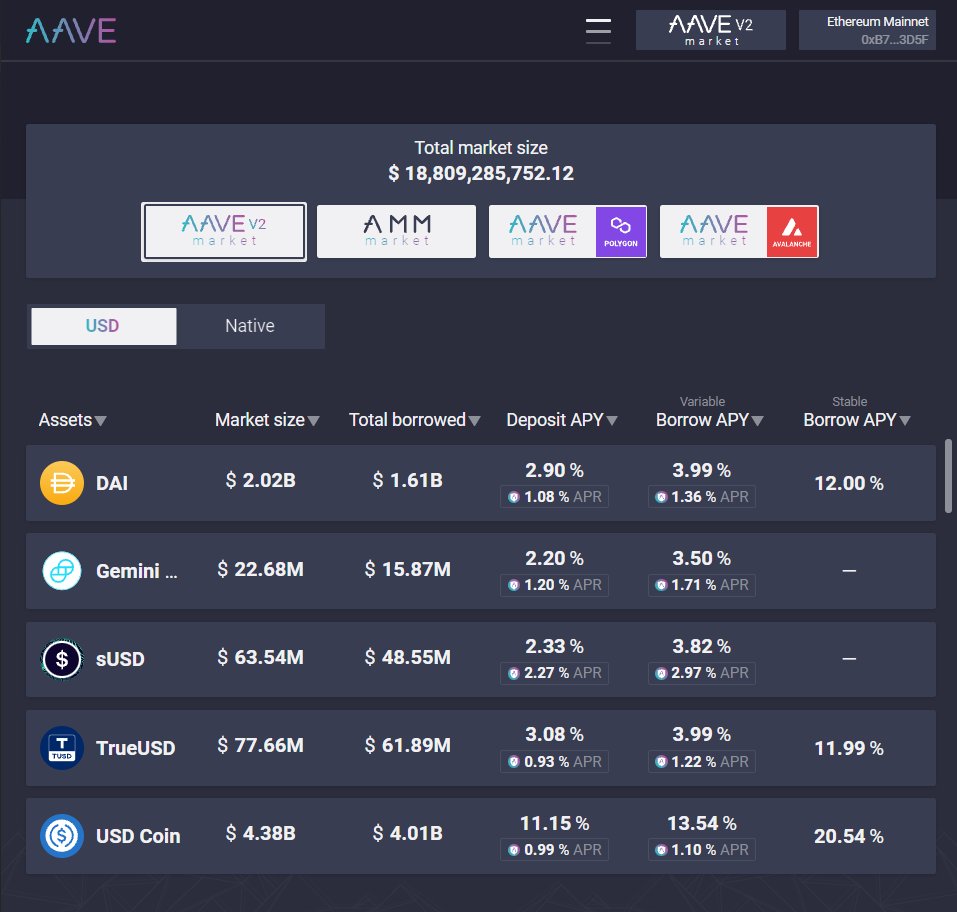Select the AAVE Avalanche market card
The width and height of the screenshot is (957, 912).
click(739, 231)
